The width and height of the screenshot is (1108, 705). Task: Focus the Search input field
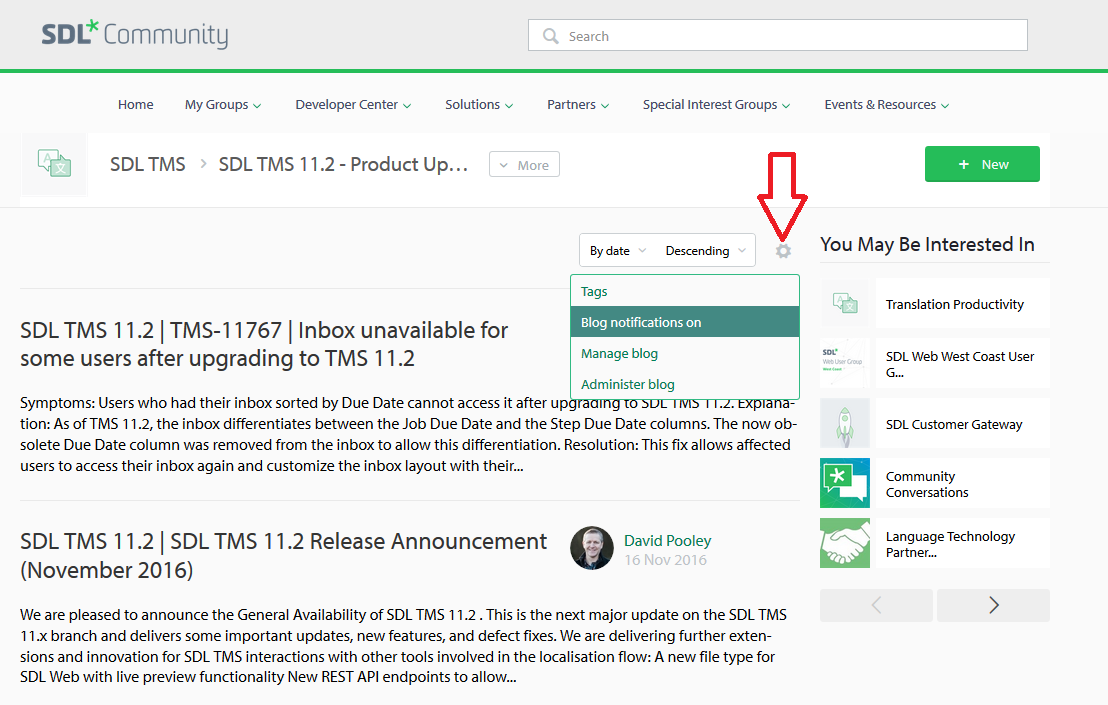coord(778,35)
